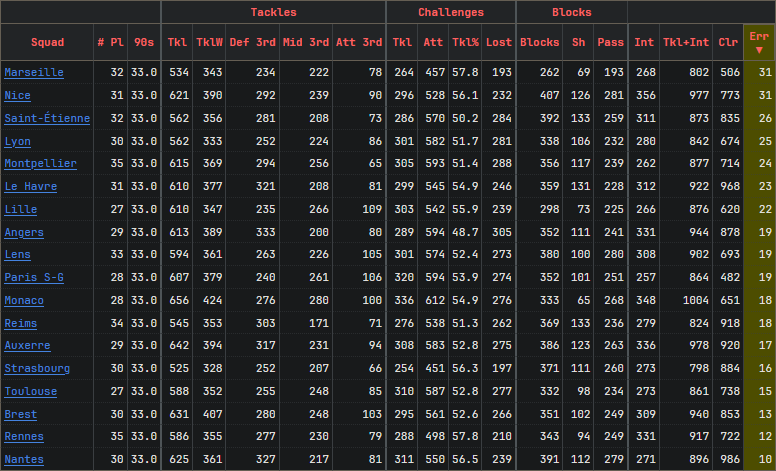This screenshot has width=776, height=471.
Task: Open the Lens squad link
Action: coord(17,254)
